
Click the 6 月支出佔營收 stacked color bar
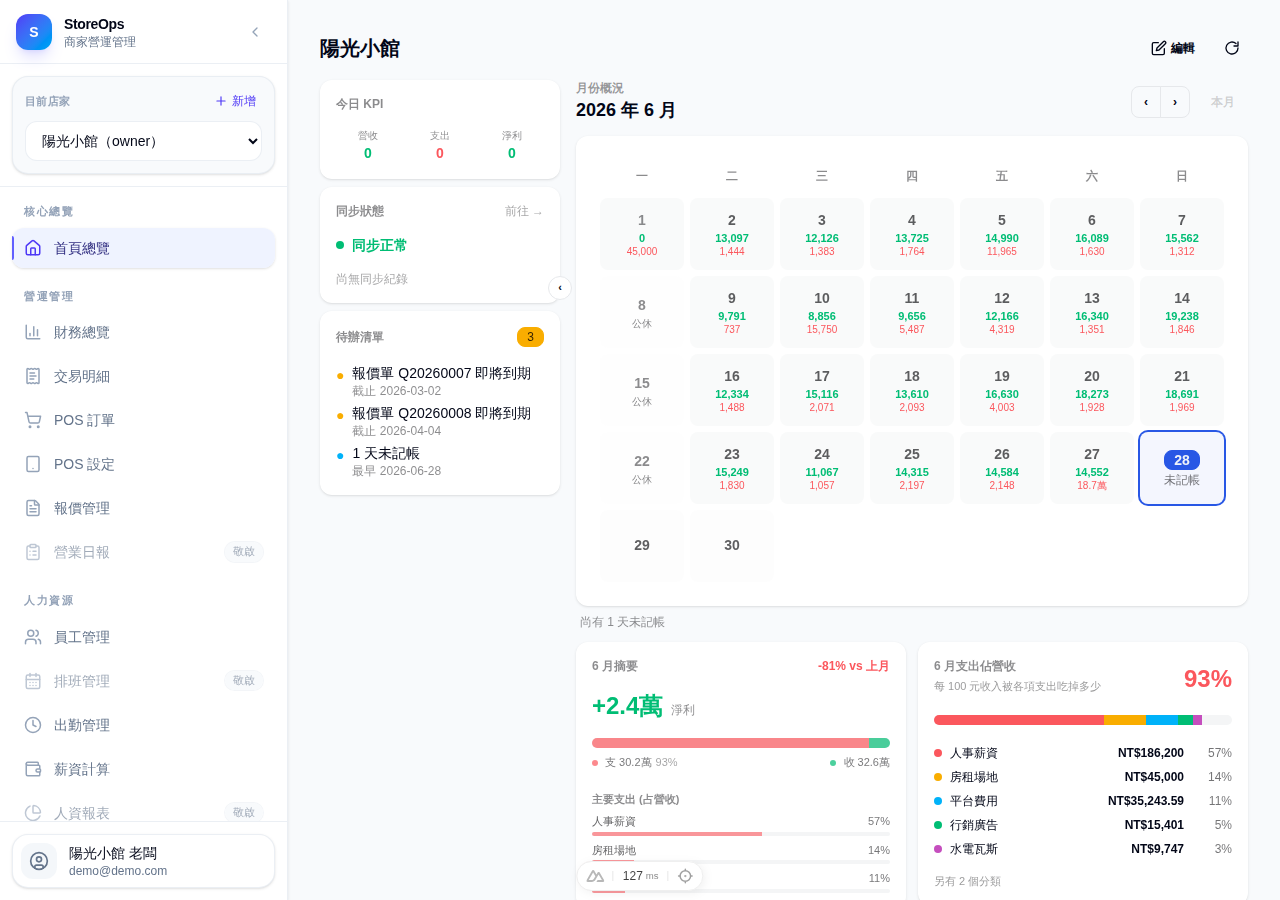click(1083, 720)
